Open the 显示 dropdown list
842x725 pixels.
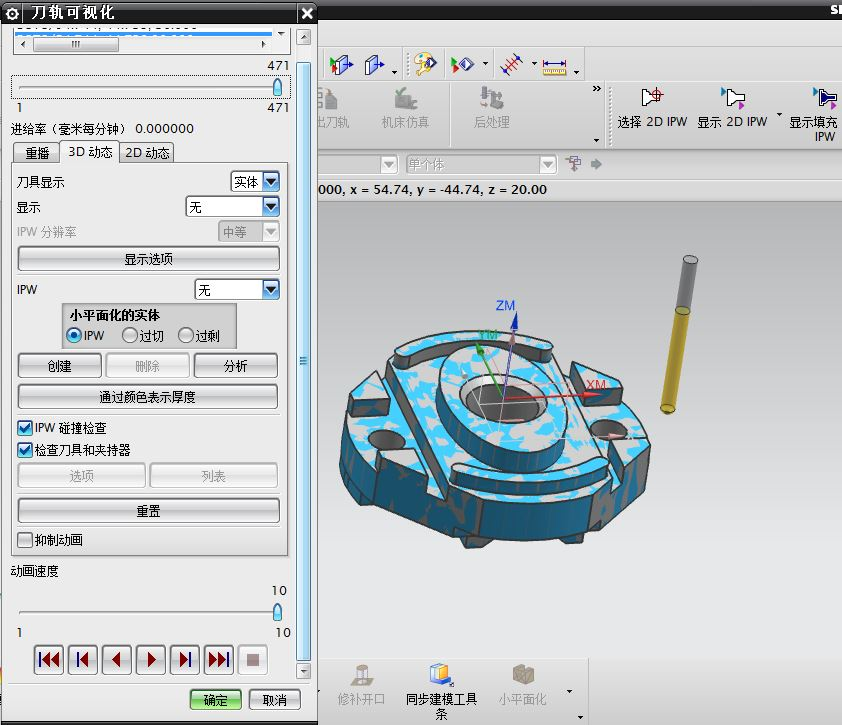(270, 207)
